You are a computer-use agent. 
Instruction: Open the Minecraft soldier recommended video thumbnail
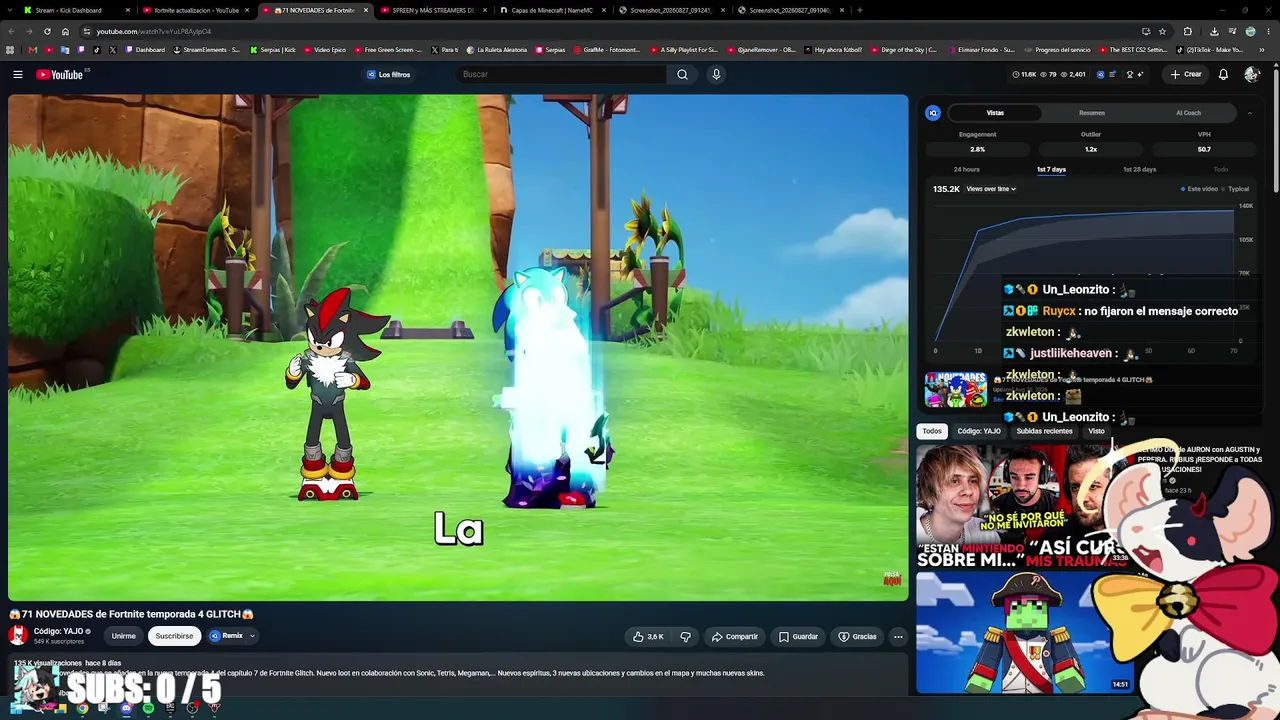(x=1025, y=633)
